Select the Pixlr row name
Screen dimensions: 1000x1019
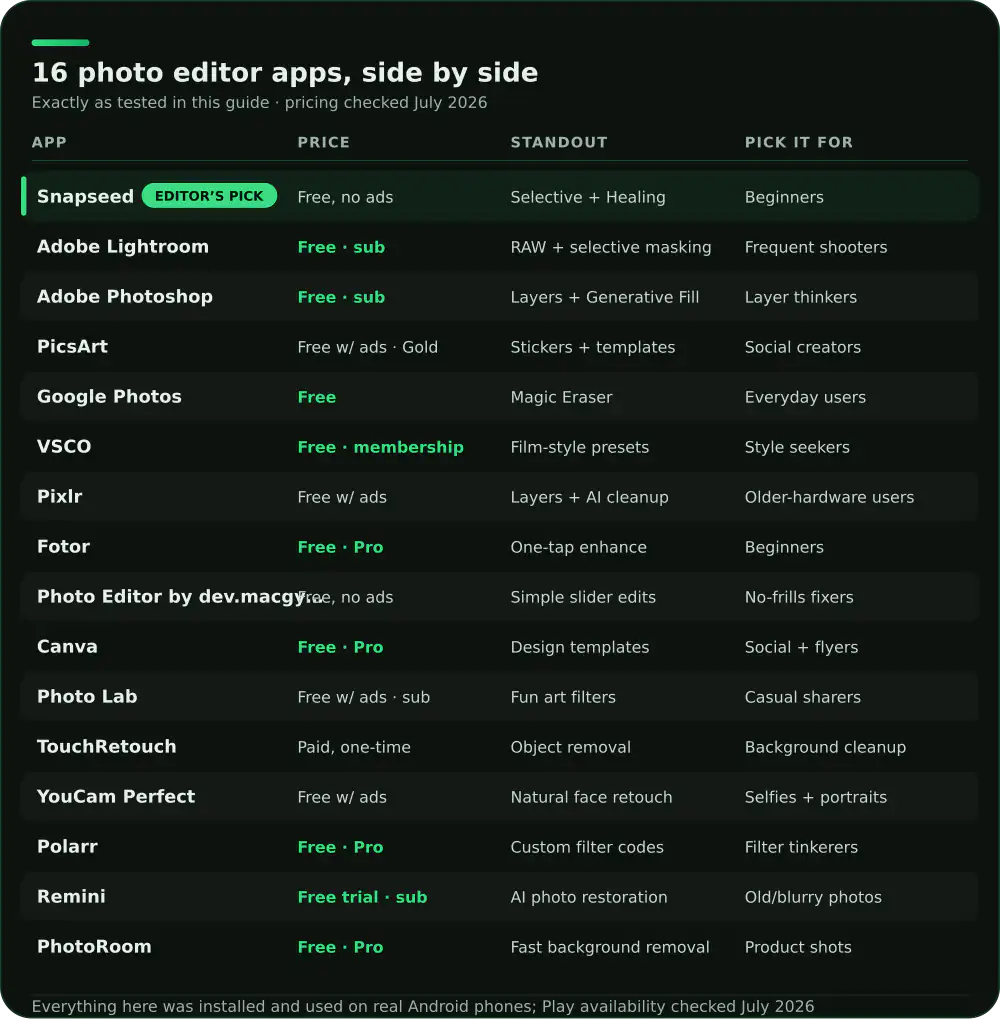coord(60,497)
